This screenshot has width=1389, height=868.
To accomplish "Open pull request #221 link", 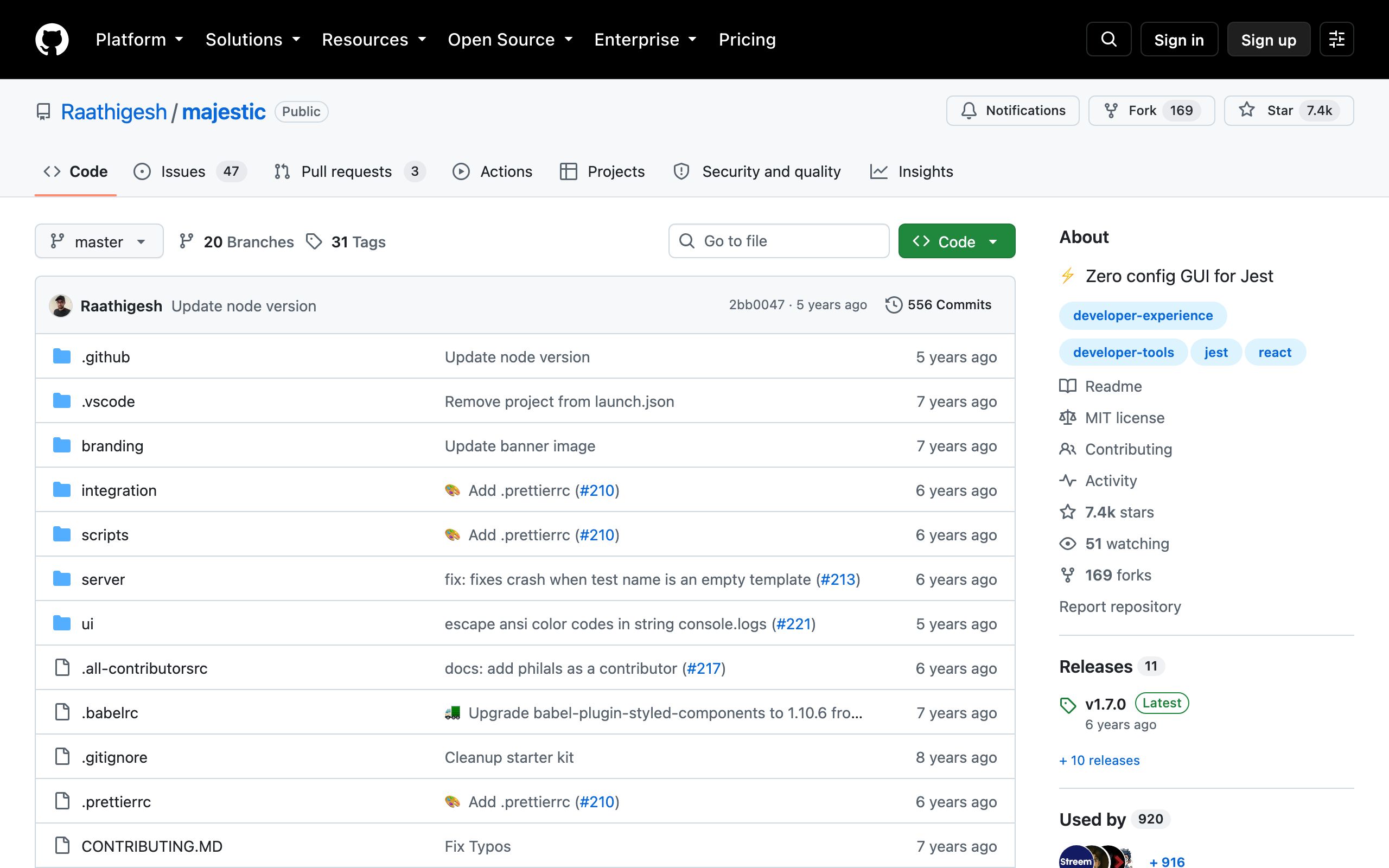I will (x=793, y=624).
